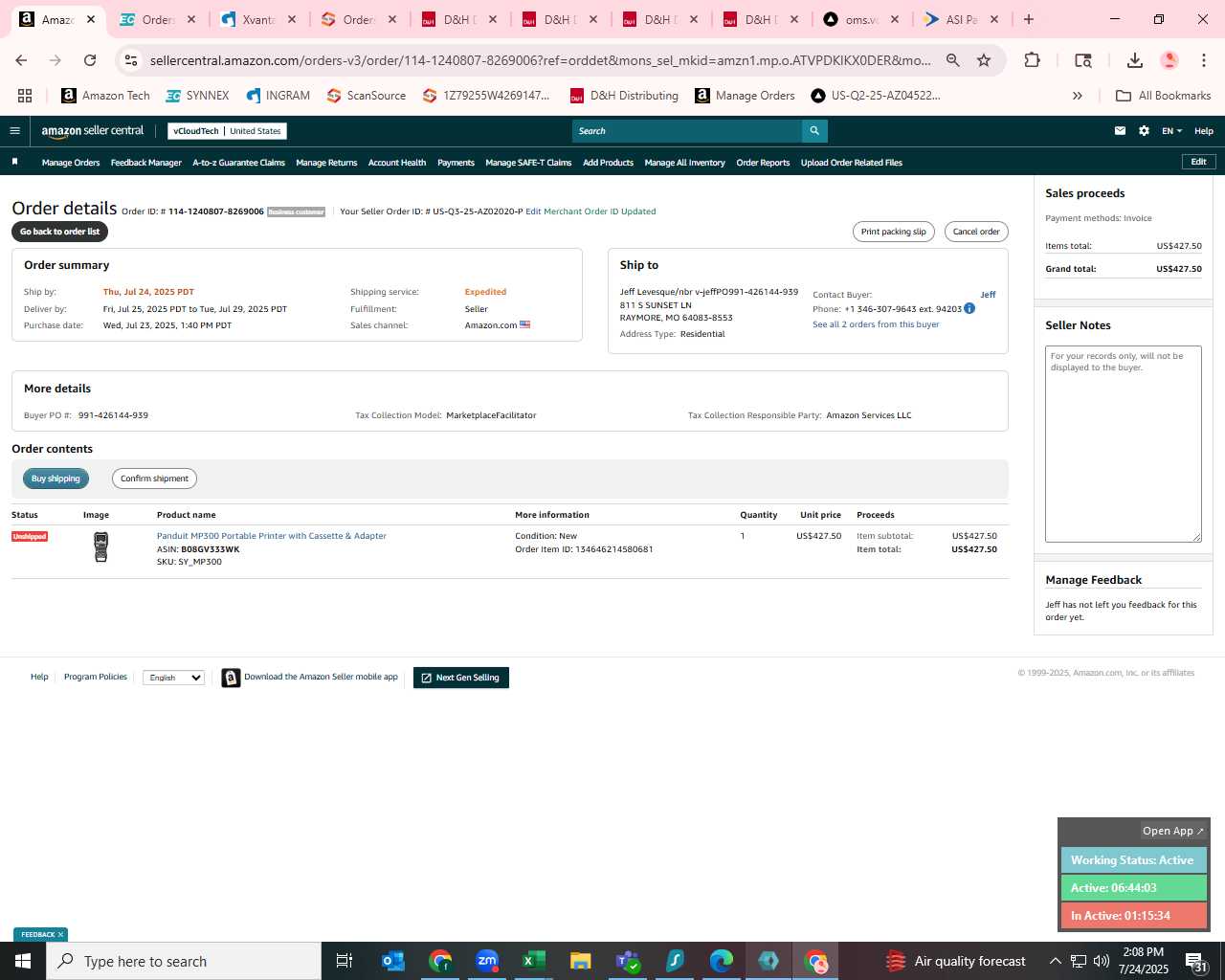Open the EN language dropdown

tap(1171, 131)
